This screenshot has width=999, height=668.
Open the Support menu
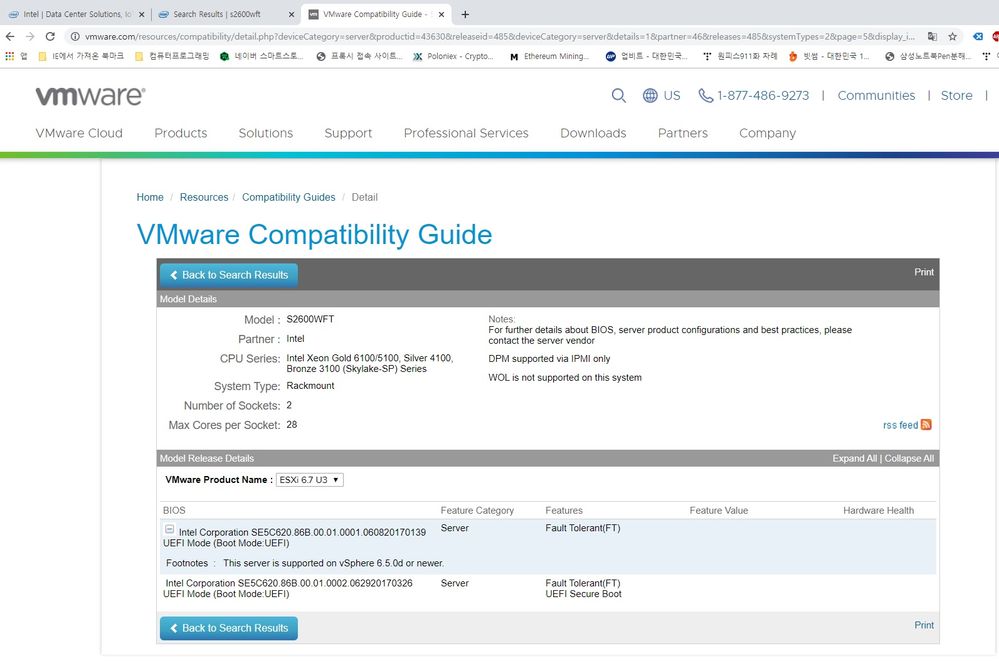point(348,133)
